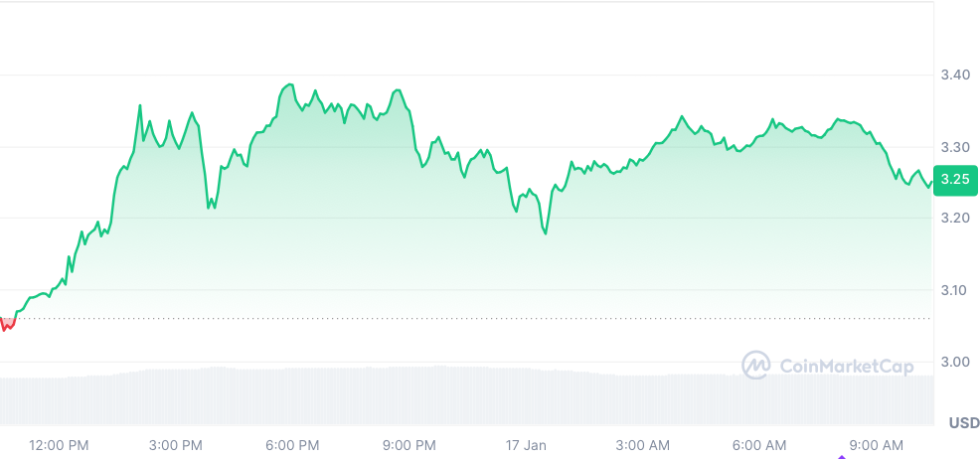Select the 9:00 AM time label
Image resolution: width=980 pixels, height=459 pixels.
(x=877, y=444)
